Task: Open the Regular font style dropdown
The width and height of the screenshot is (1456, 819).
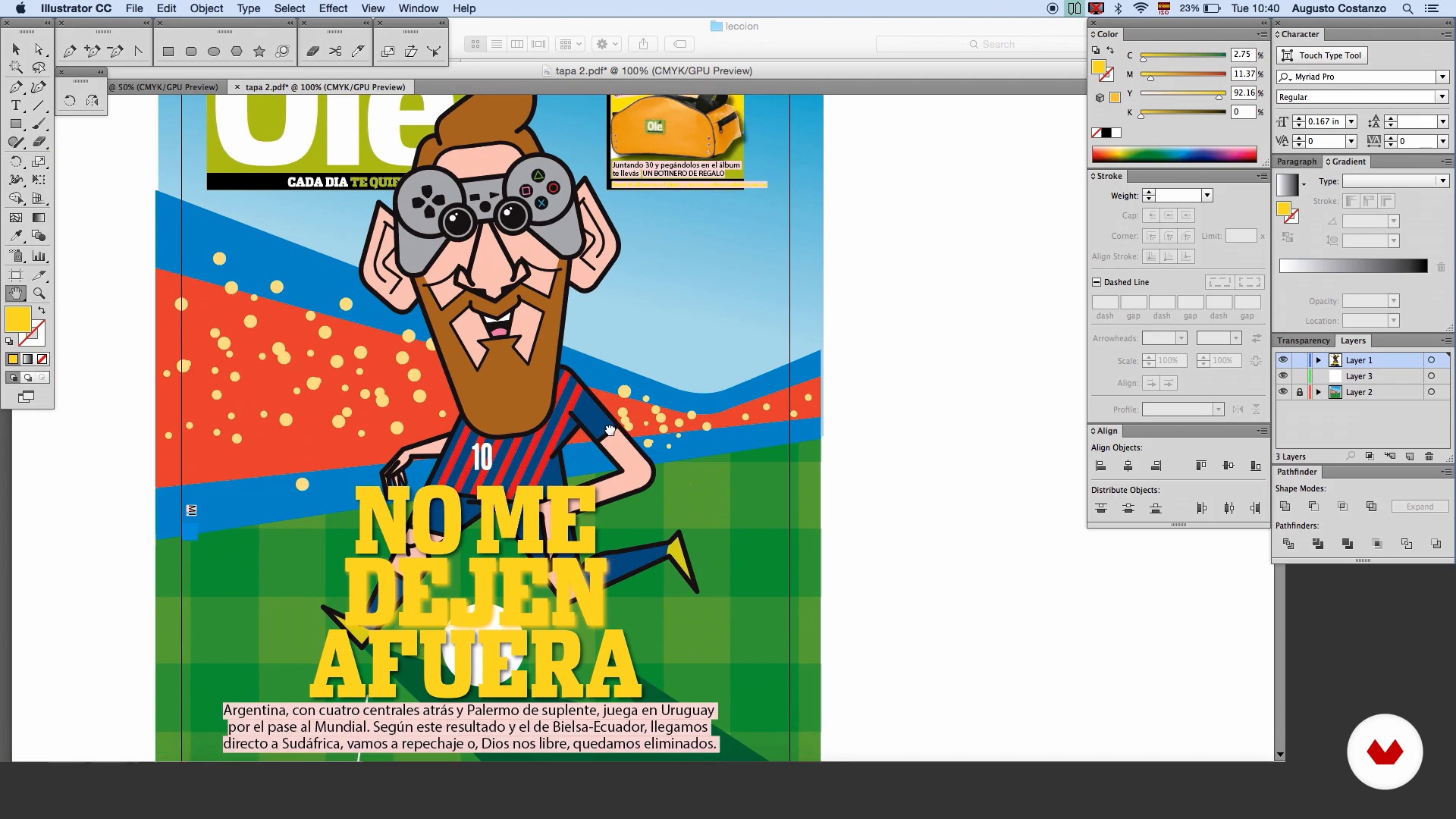Action: (1442, 97)
